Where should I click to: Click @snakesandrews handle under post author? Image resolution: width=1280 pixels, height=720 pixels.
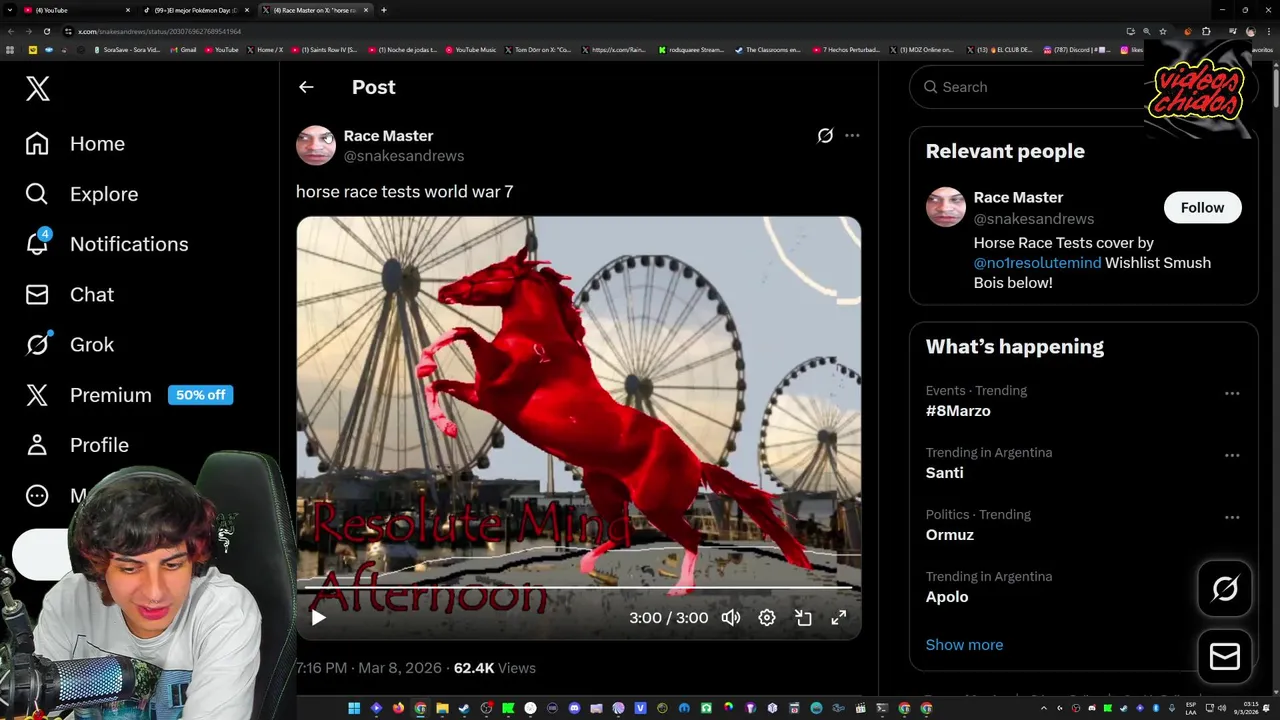pos(404,156)
